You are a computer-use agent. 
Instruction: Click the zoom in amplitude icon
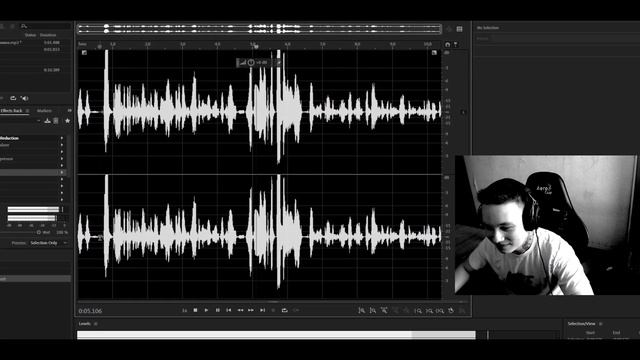click(x=362, y=311)
